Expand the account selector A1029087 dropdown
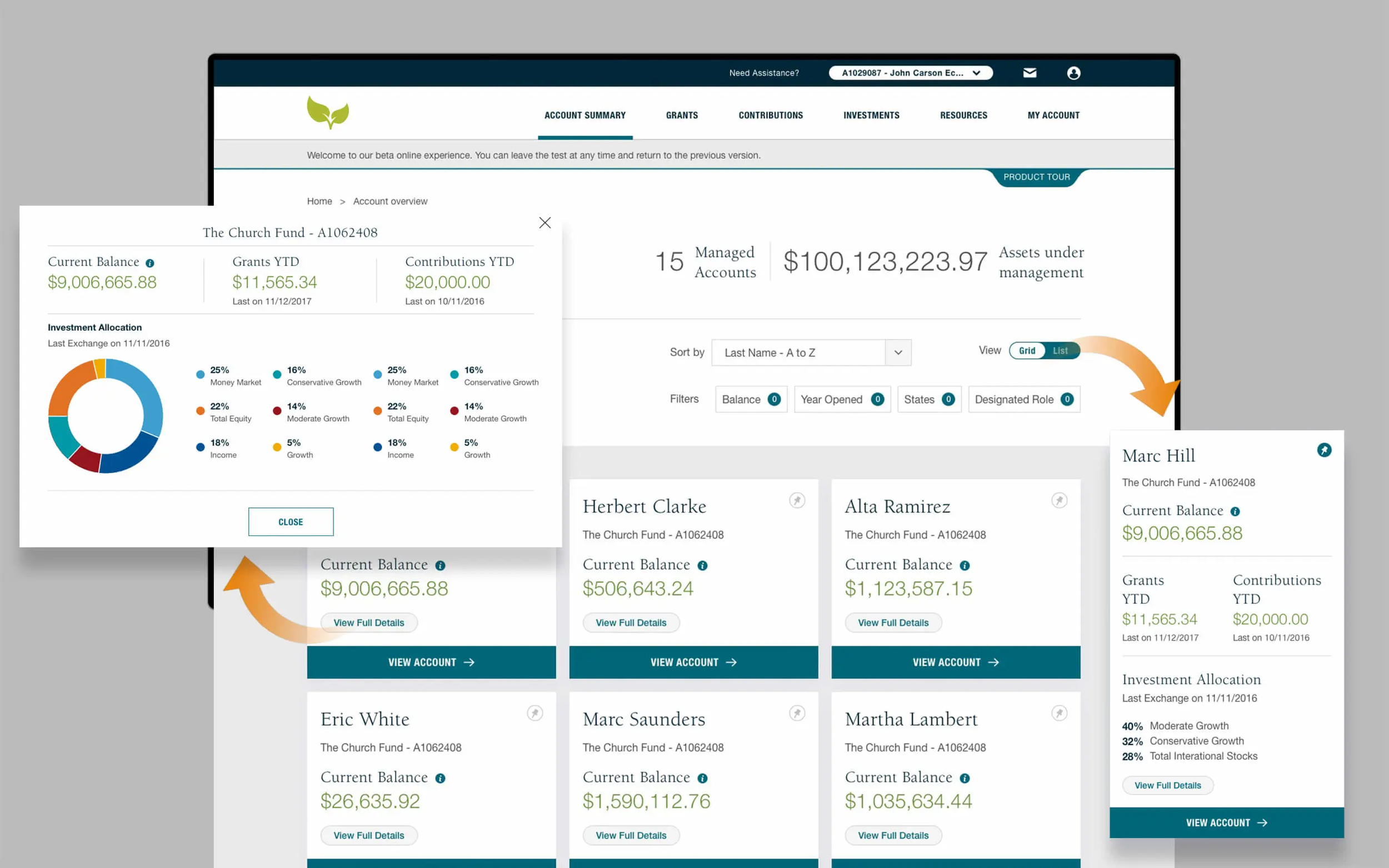This screenshot has height=868, width=1389. (910, 73)
